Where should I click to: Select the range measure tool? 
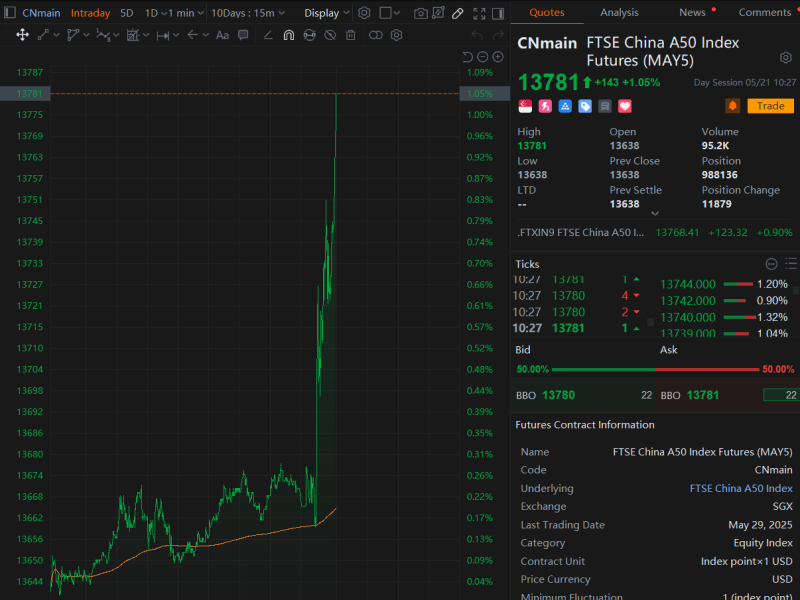pos(163,35)
